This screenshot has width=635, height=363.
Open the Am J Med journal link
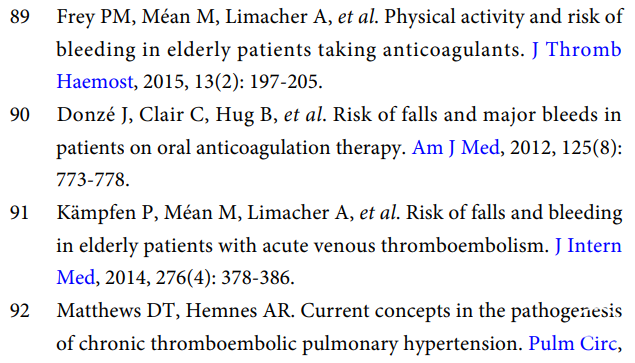(x=456, y=147)
